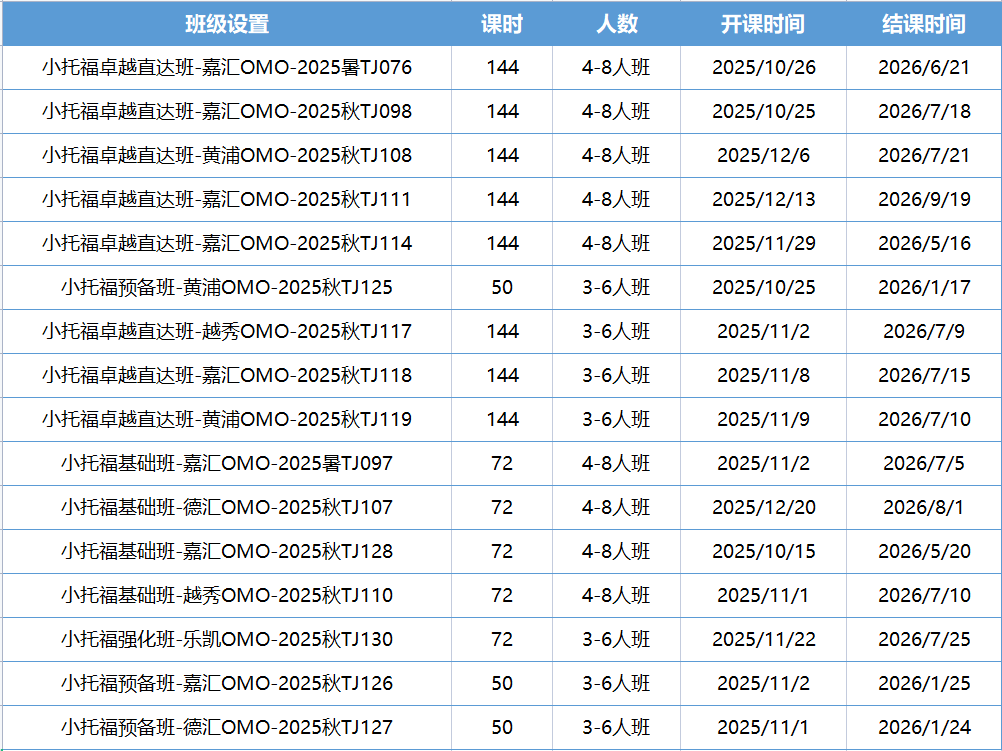Click the end date 2026/1/24
Image resolution: width=1002 pixels, height=751 pixels.
point(924,728)
